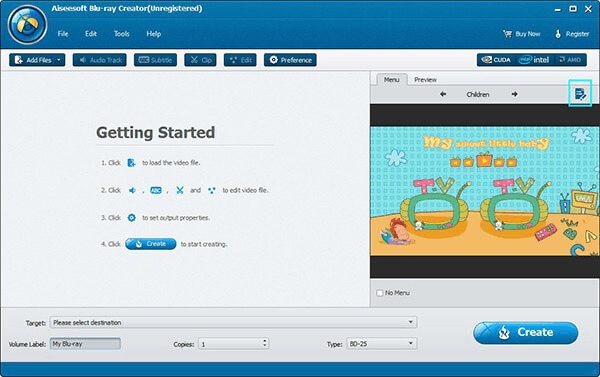
Task: Click the edit menu template icon
Action: (580, 94)
